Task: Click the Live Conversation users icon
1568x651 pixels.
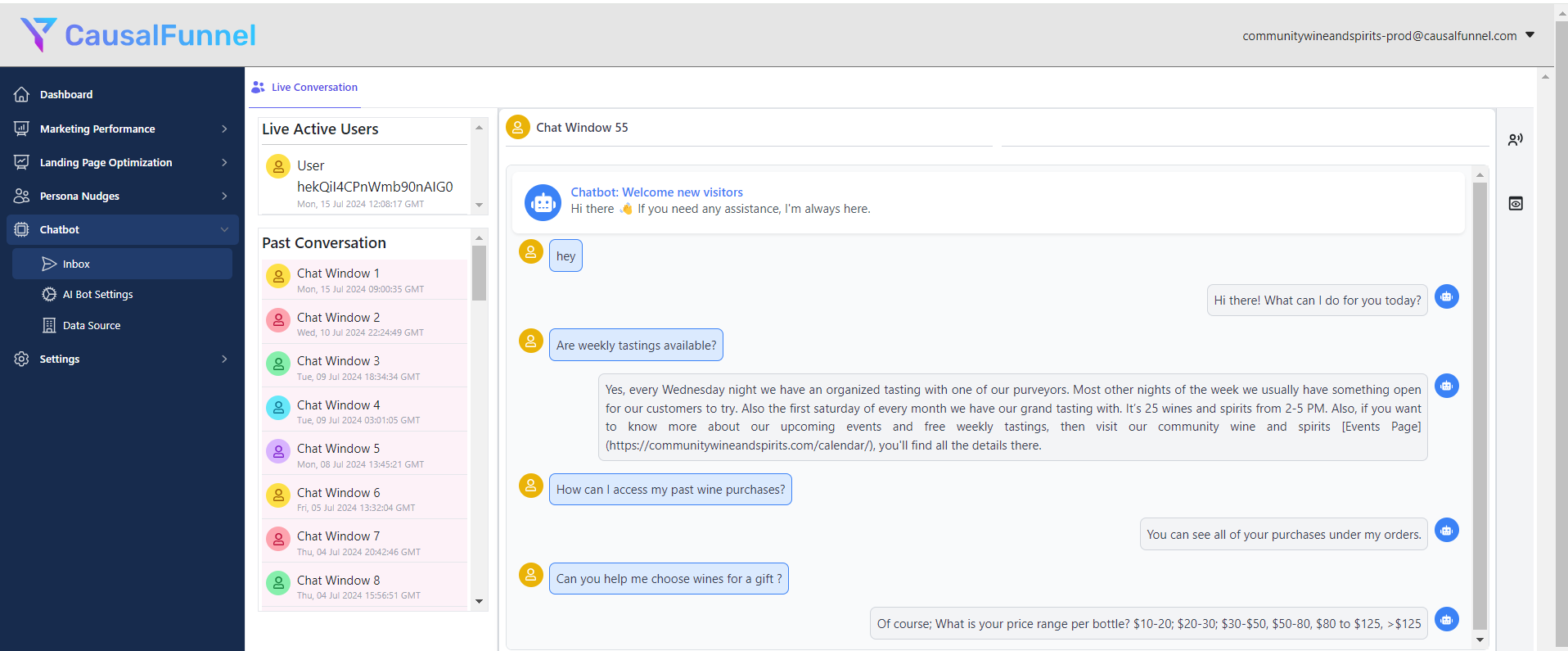Action: pos(259,87)
